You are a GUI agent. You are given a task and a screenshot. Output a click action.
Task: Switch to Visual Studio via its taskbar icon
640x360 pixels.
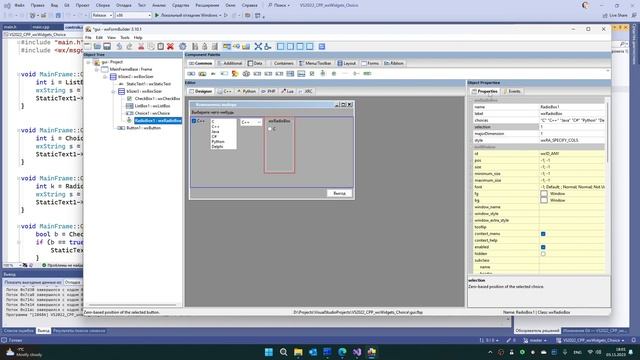(x=357, y=352)
